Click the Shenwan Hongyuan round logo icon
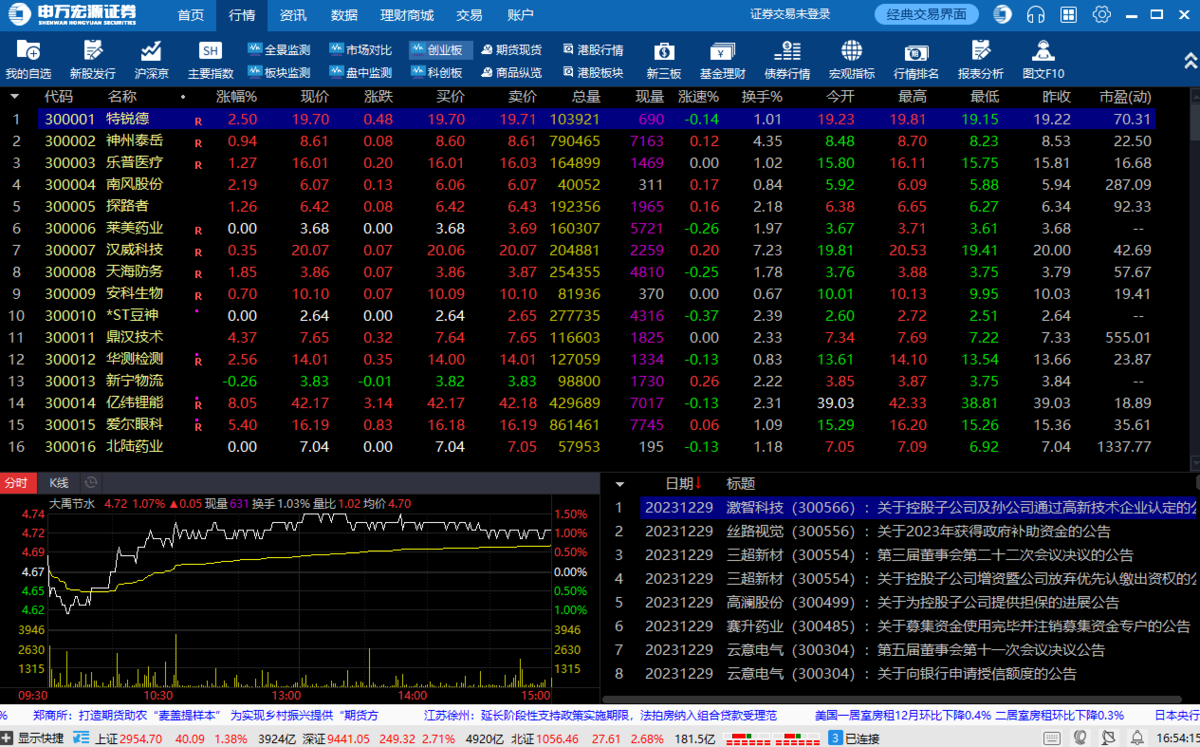The width and height of the screenshot is (1200, 747). point(1003,14)
